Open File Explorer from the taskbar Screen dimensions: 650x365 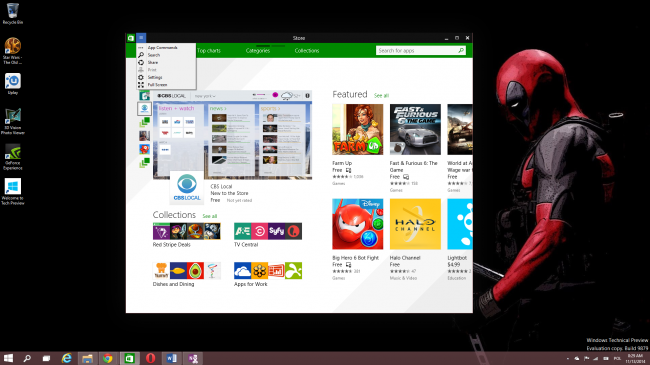[x=87, y=358]
